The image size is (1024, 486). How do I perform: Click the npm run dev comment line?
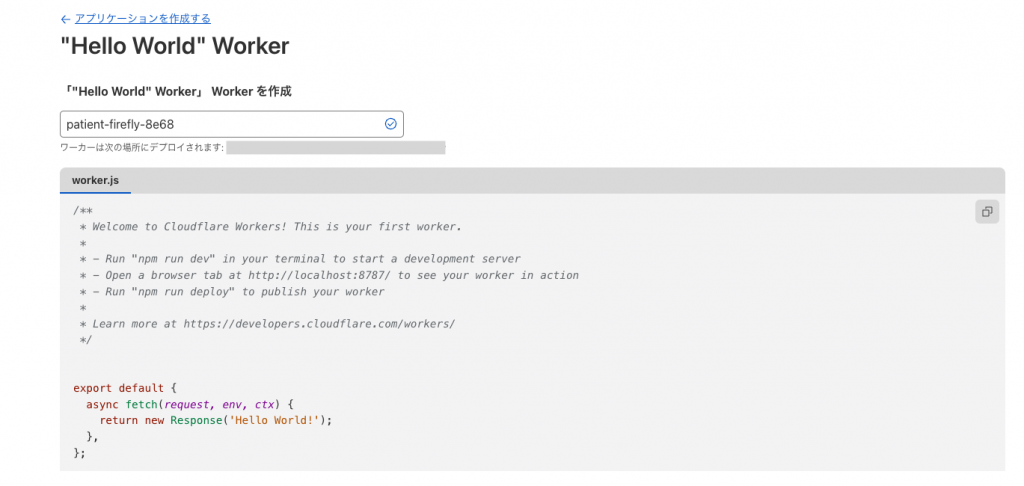[300, 259]
